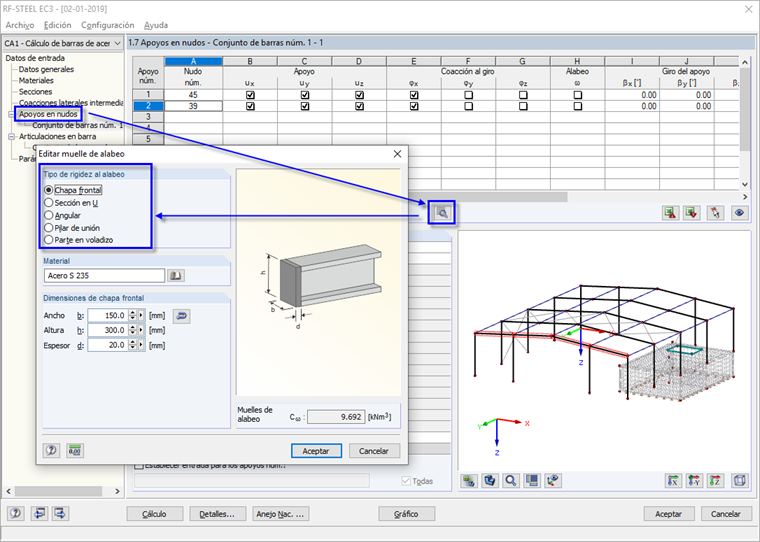
Task: Increase Ancho b value with up spinner
Action: 132,313
